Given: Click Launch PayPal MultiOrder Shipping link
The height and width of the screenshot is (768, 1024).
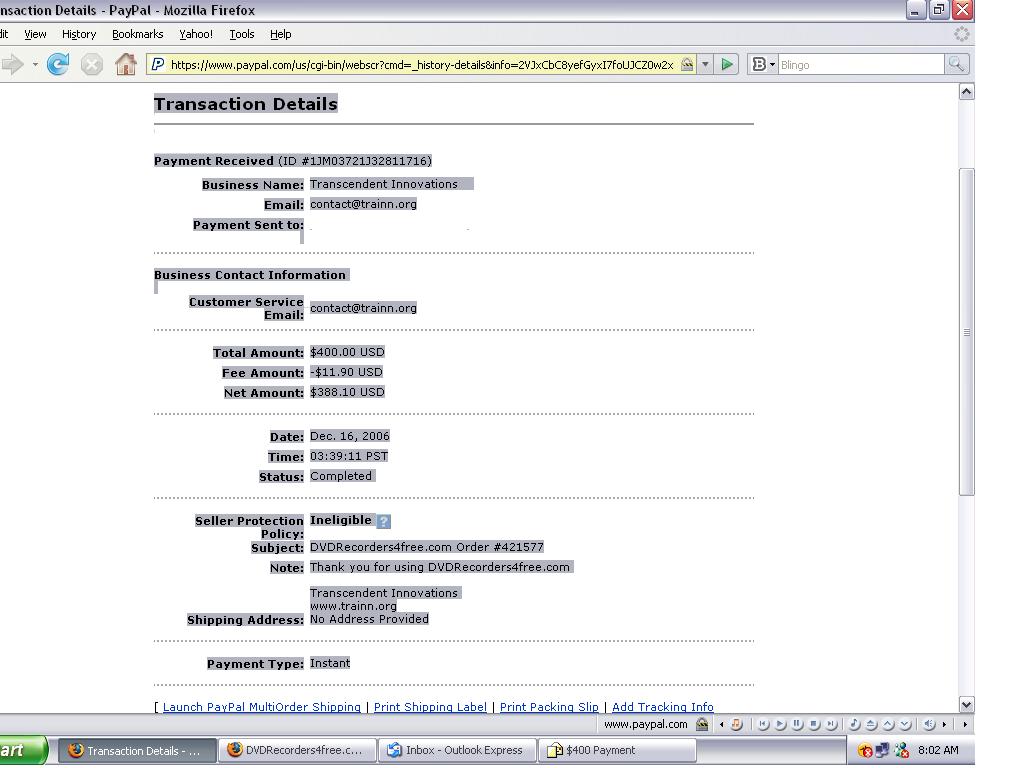Looking at the screenshot, I should [261, 707].
